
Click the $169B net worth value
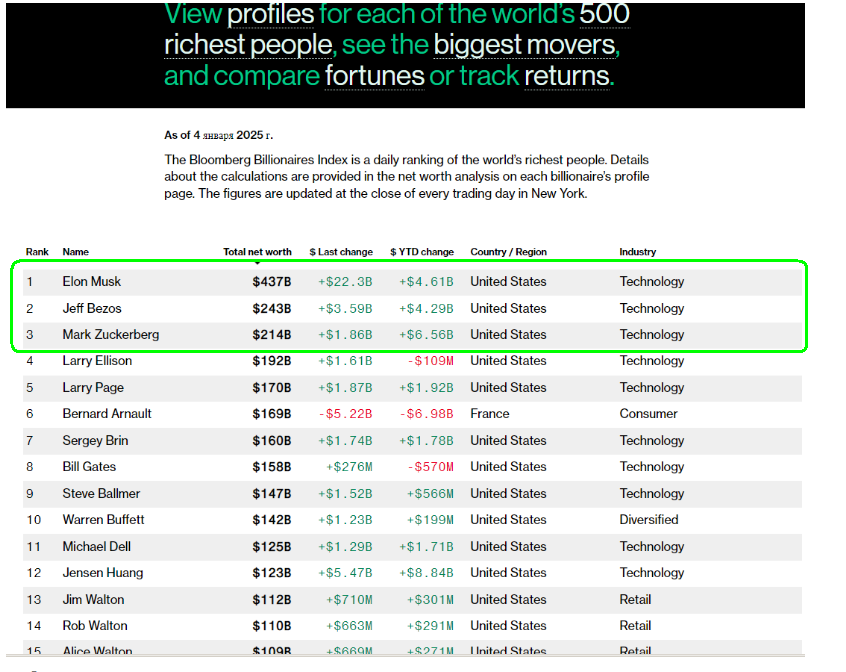(x=272, y=414)
